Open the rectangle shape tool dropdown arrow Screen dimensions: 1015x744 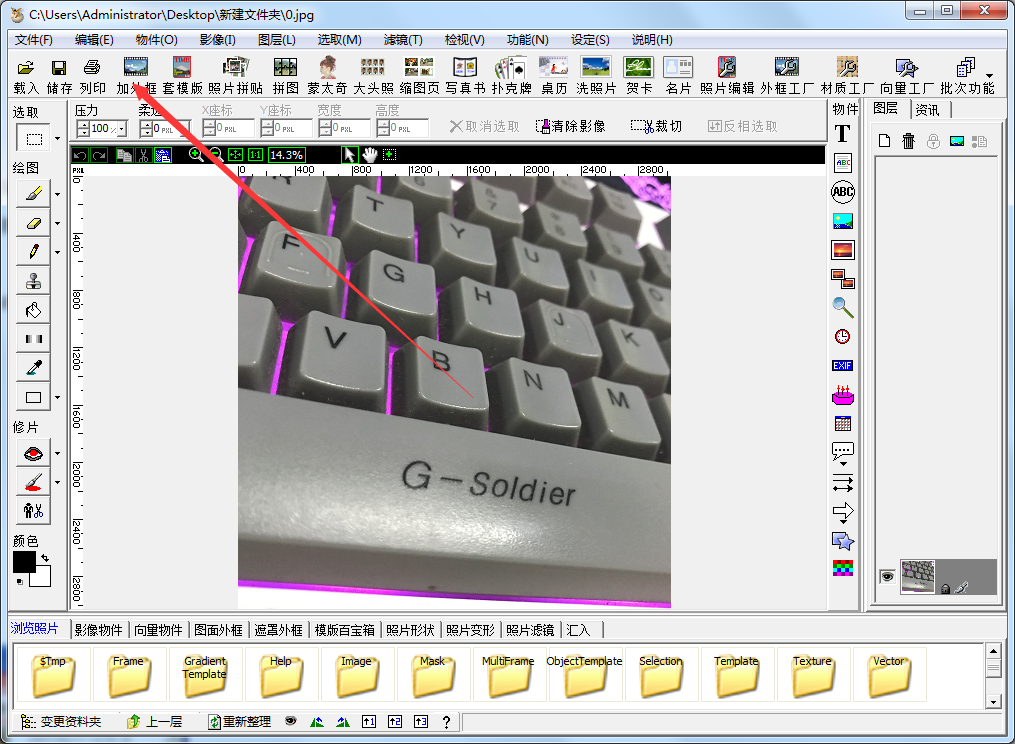coord(57,398)
